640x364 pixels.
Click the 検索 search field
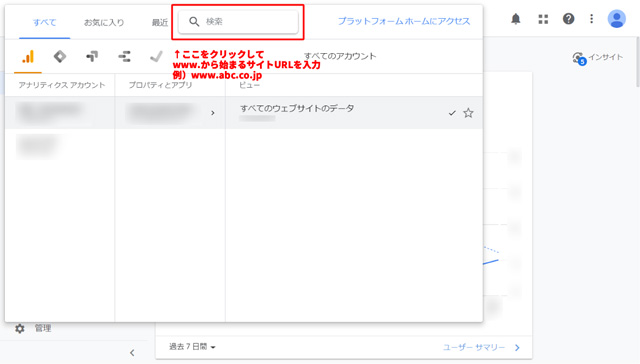pyautogui.click(x=238, y=22)
